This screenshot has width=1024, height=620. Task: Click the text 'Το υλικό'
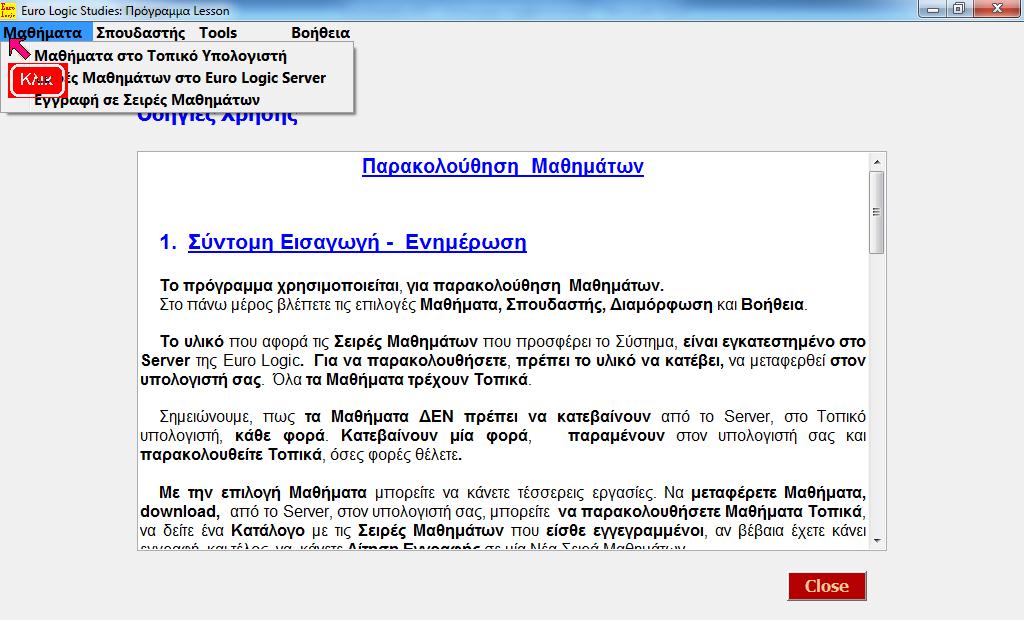(x=192, y=342)
